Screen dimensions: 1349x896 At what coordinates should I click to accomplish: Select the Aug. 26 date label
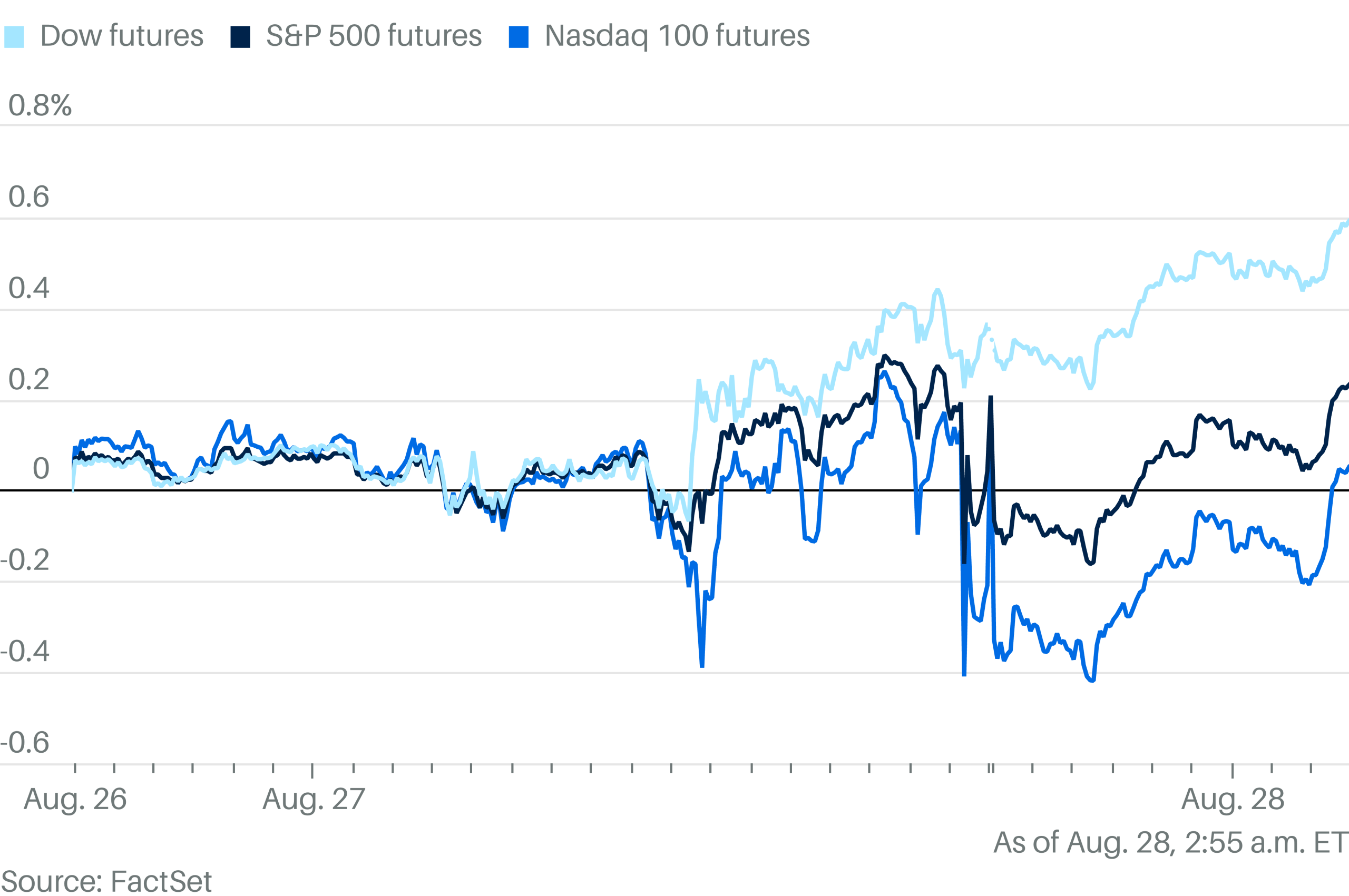[x=75, y=799]
